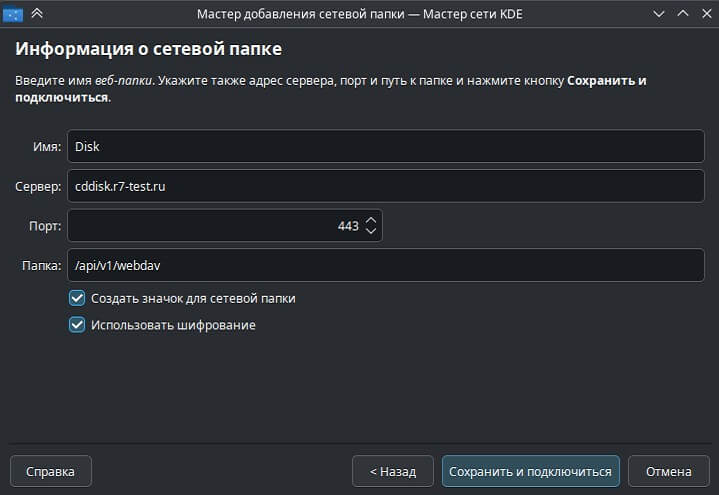Open help with the Справка button
Viewport: 719px width, 495px height.
pos(50,471)
